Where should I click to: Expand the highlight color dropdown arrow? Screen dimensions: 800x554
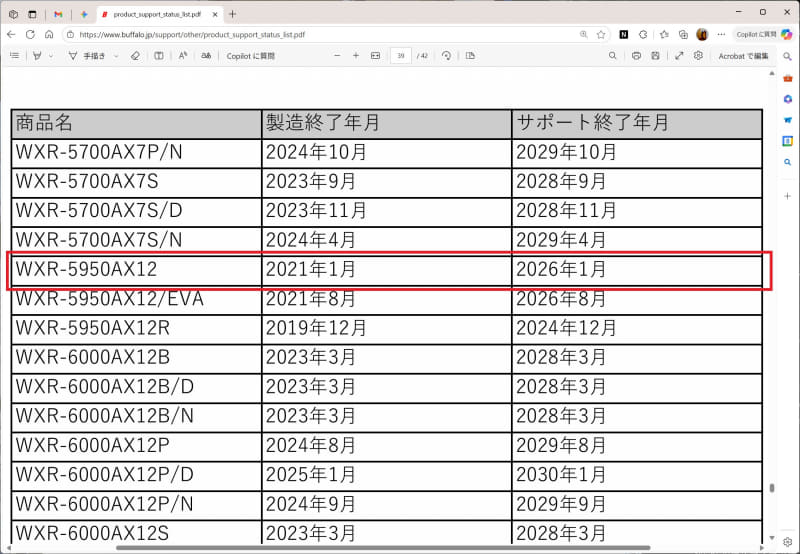pos(51,56)
